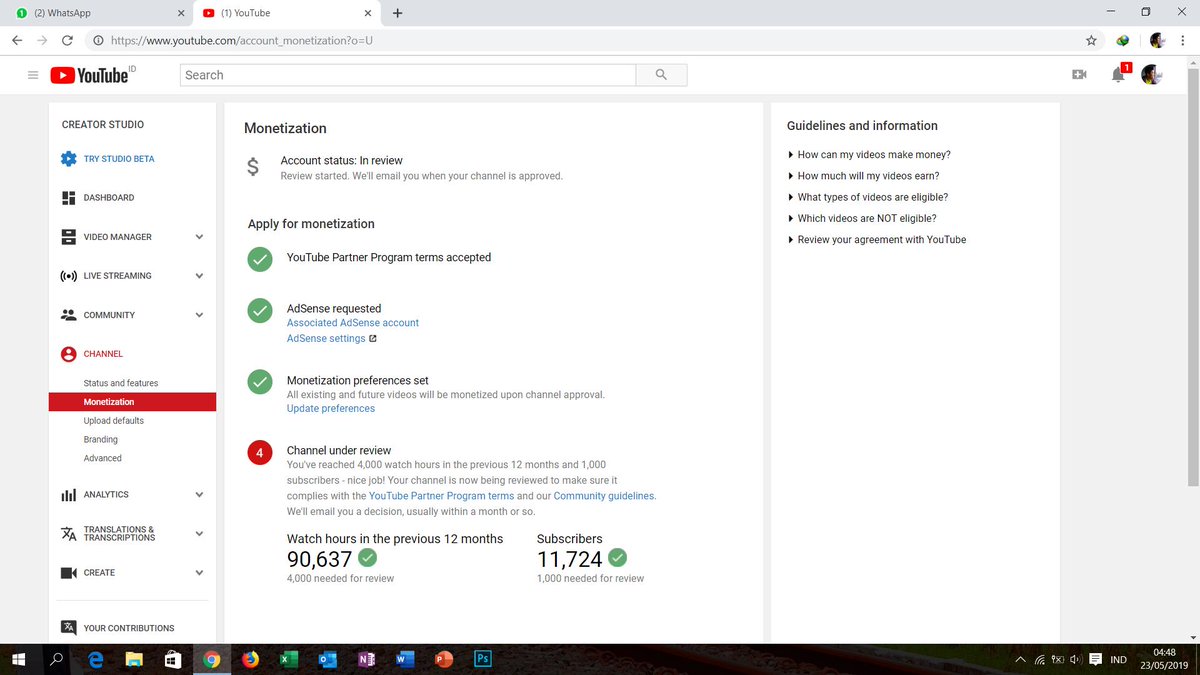The width and height of the screenshot is (1200, 675).
Task: Open Advanced in the Channel menu
Action: tap(103, 458)
